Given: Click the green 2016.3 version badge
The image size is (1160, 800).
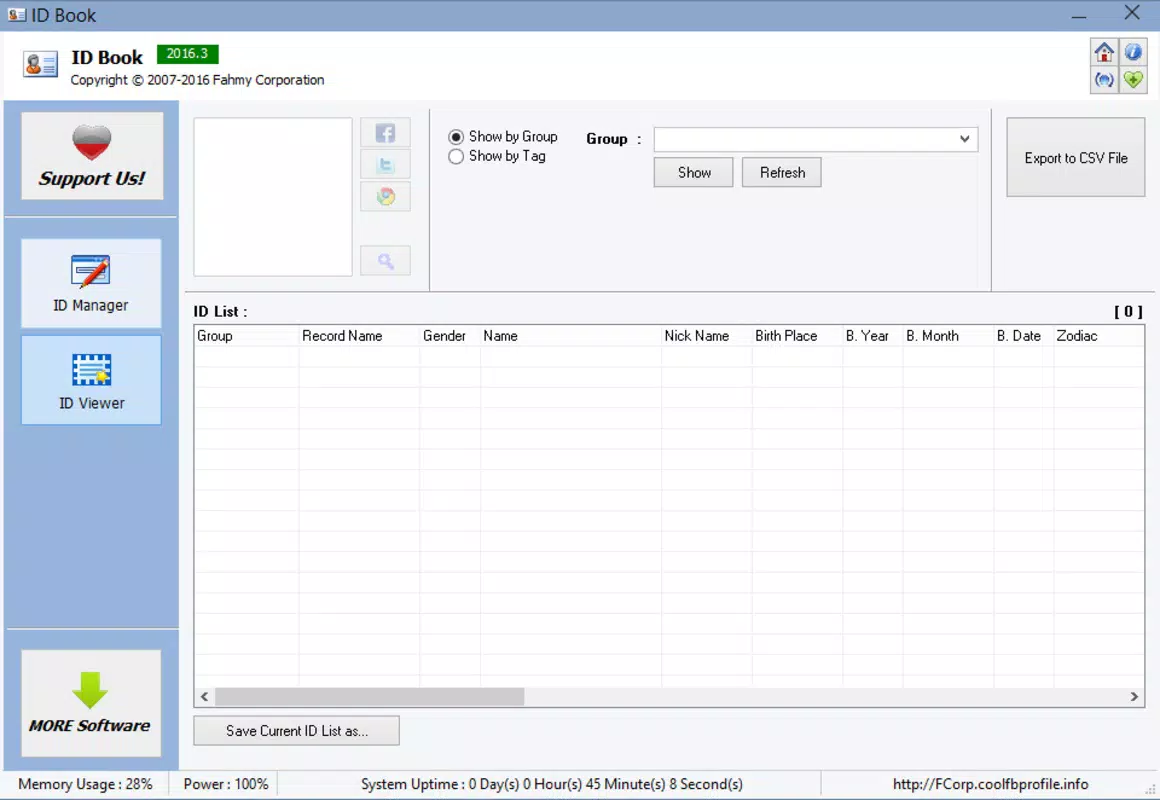Looking at the screenshot, I should click(187, 54).
